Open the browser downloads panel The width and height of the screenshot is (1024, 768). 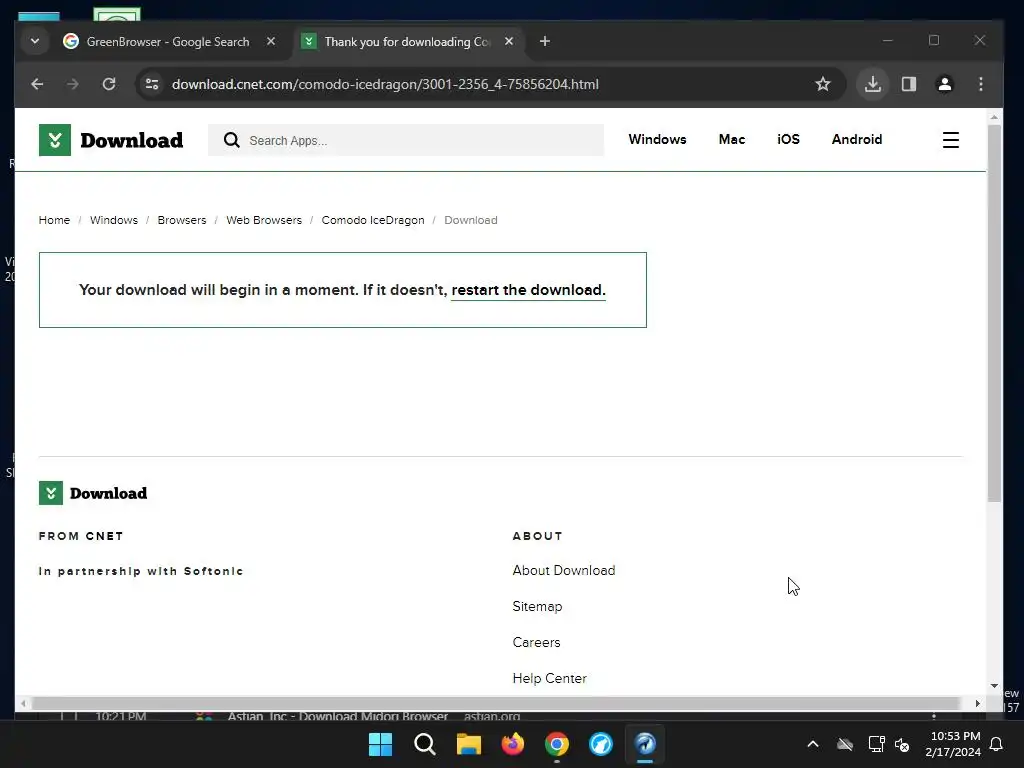[872, 84]
